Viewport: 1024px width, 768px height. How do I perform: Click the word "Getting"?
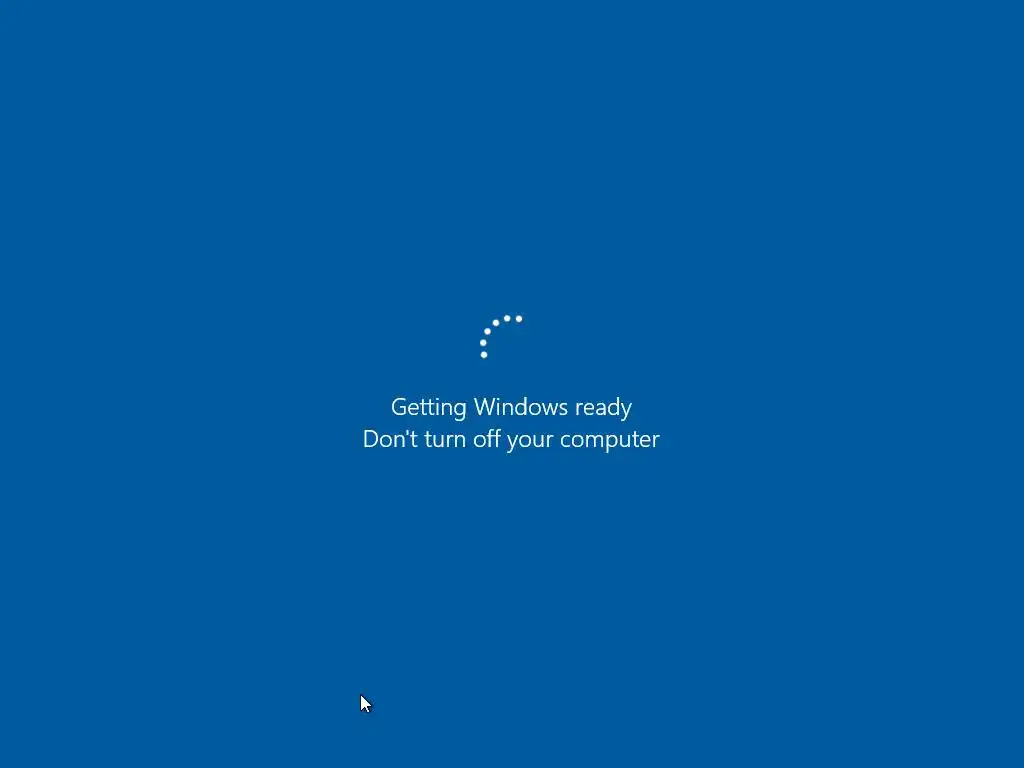(428, 408)
